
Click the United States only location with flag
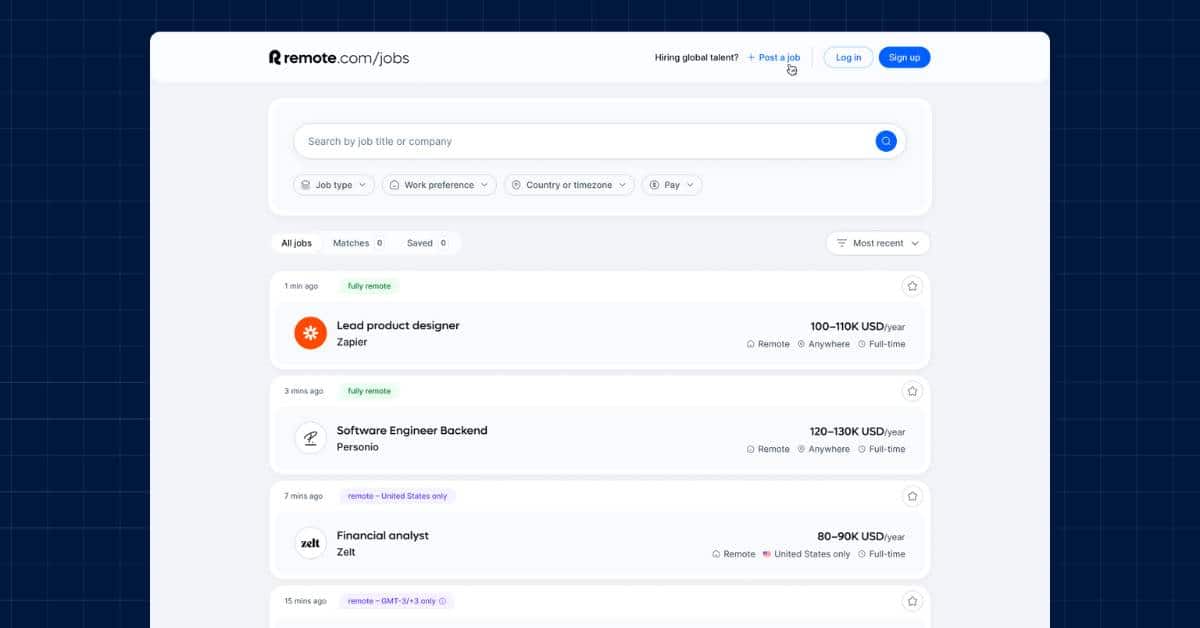click(x=806, y=554)
